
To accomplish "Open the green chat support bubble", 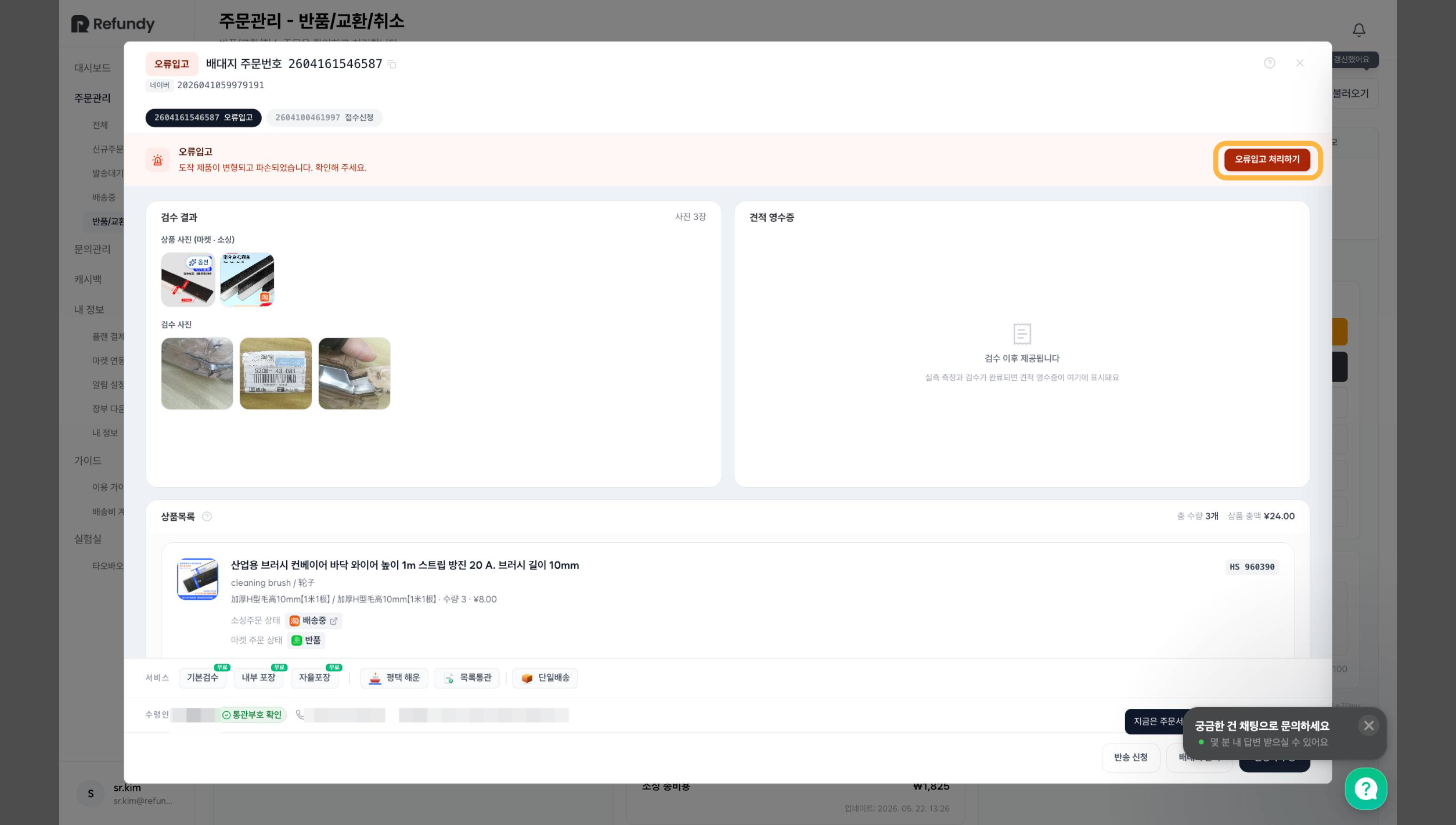I will (1366, 789).
